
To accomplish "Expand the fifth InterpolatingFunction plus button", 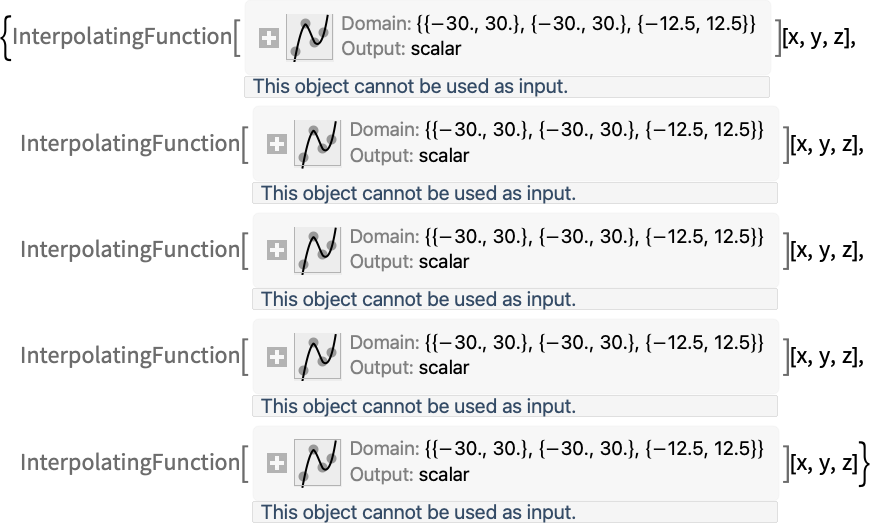I will point(277,463).
